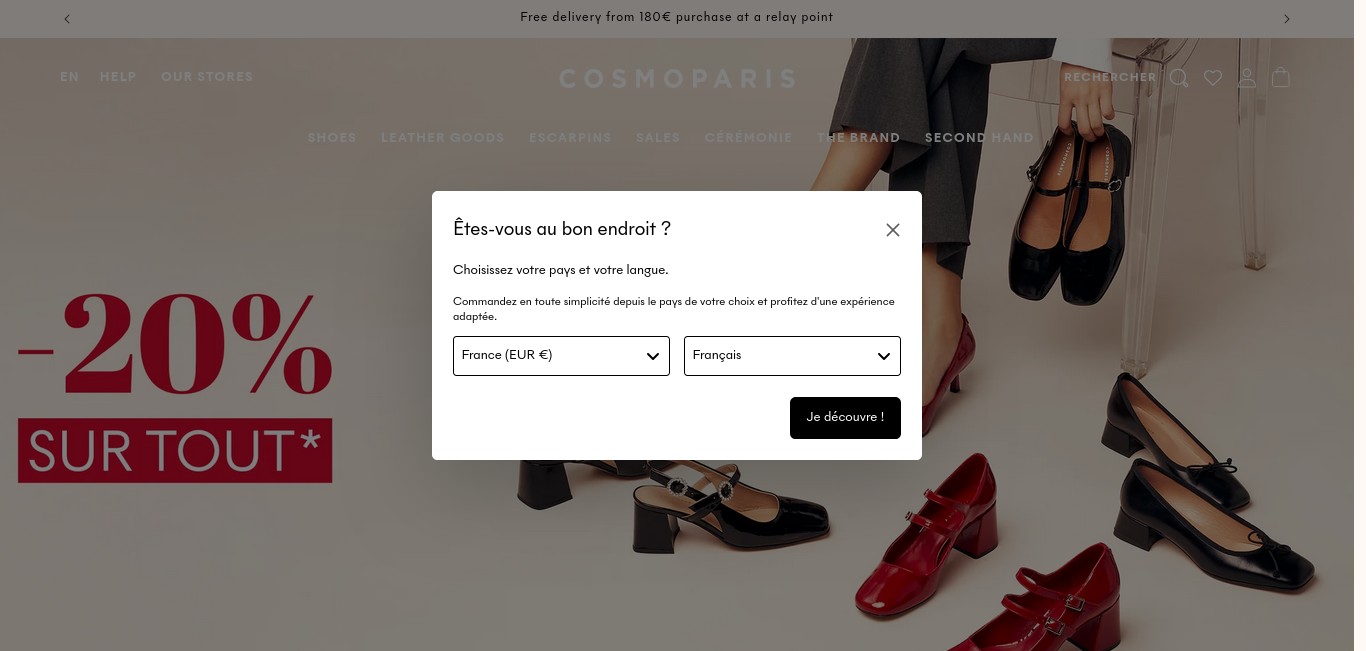The image size is (1366, 651).
Task: Open the HELP link
Action: [x=118, y=77]
